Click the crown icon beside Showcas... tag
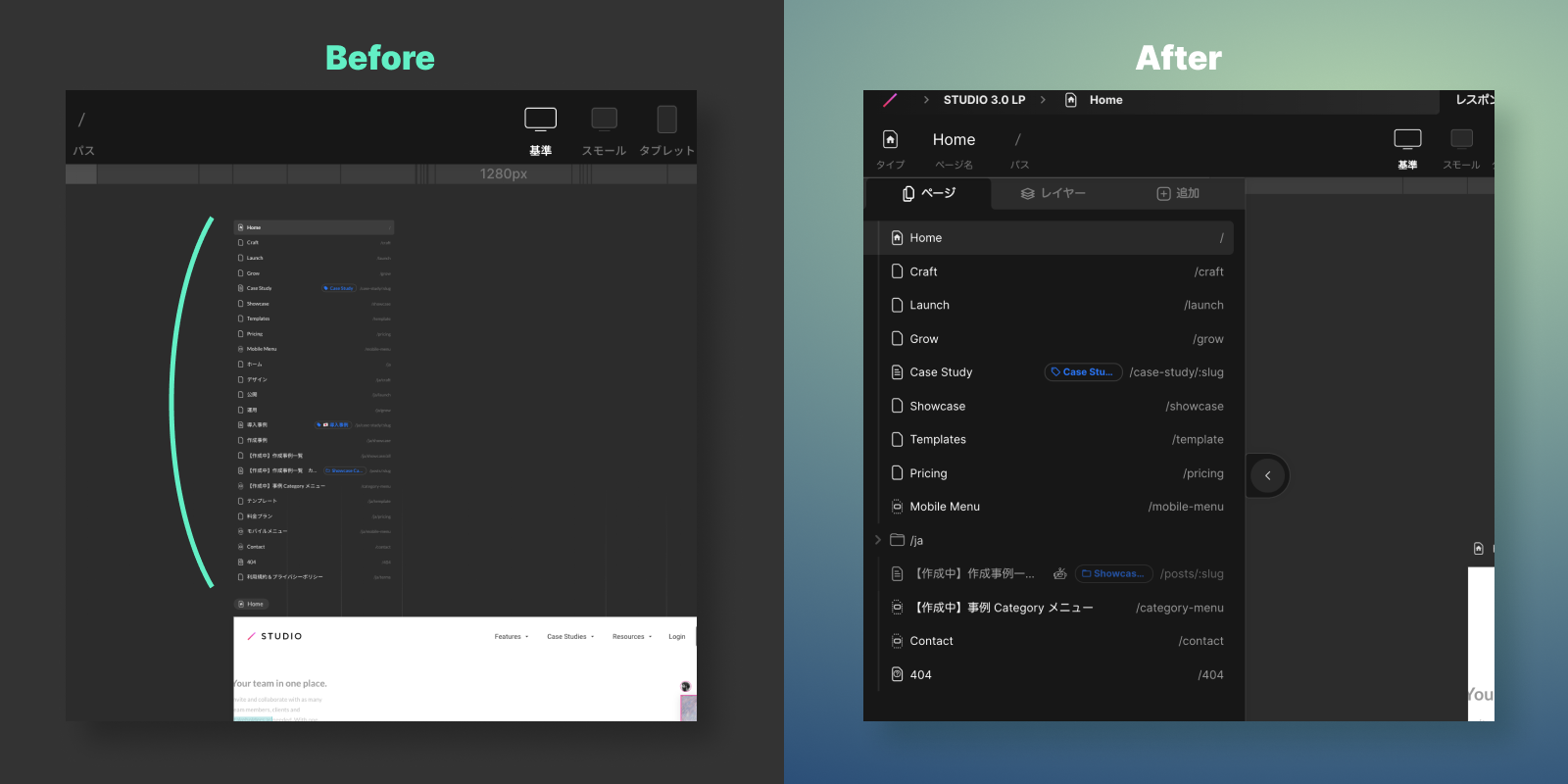The image size is (1568, 784). point(1059,573)
